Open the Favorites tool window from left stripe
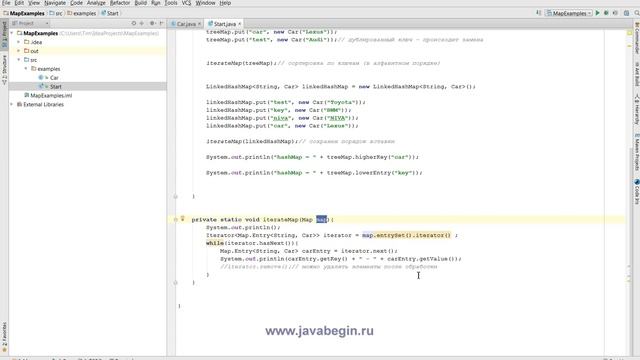Image resolution: width=640 pixels, height=360 pixels. (4, 337)
